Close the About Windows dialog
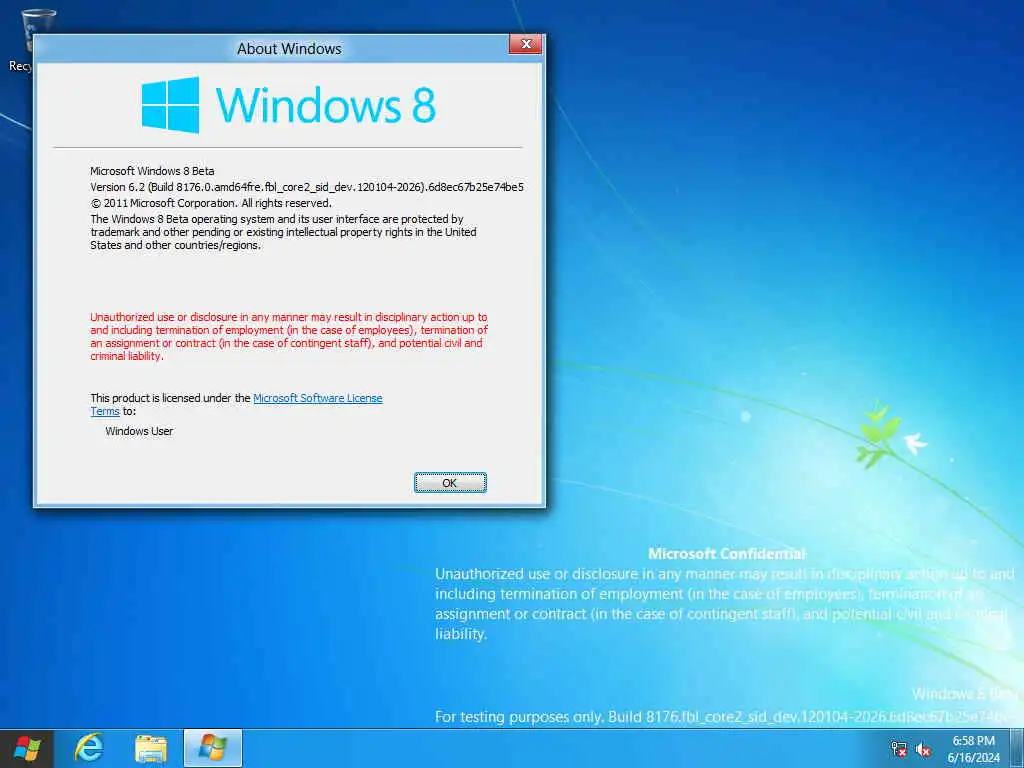This screenshot has height=768, width=1024. click(x=526, y=44)
